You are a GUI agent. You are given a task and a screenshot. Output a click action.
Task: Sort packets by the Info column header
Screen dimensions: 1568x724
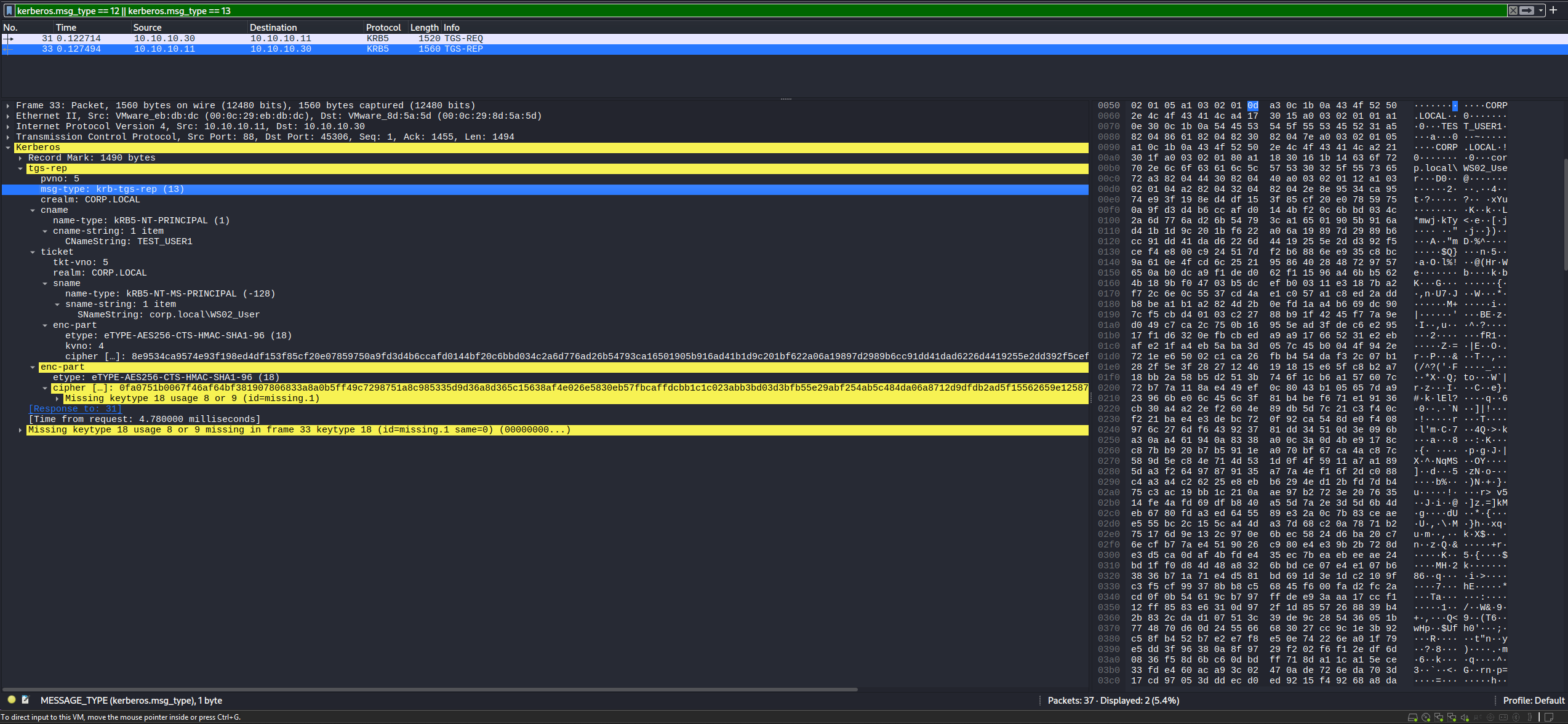coord(1005,27)
